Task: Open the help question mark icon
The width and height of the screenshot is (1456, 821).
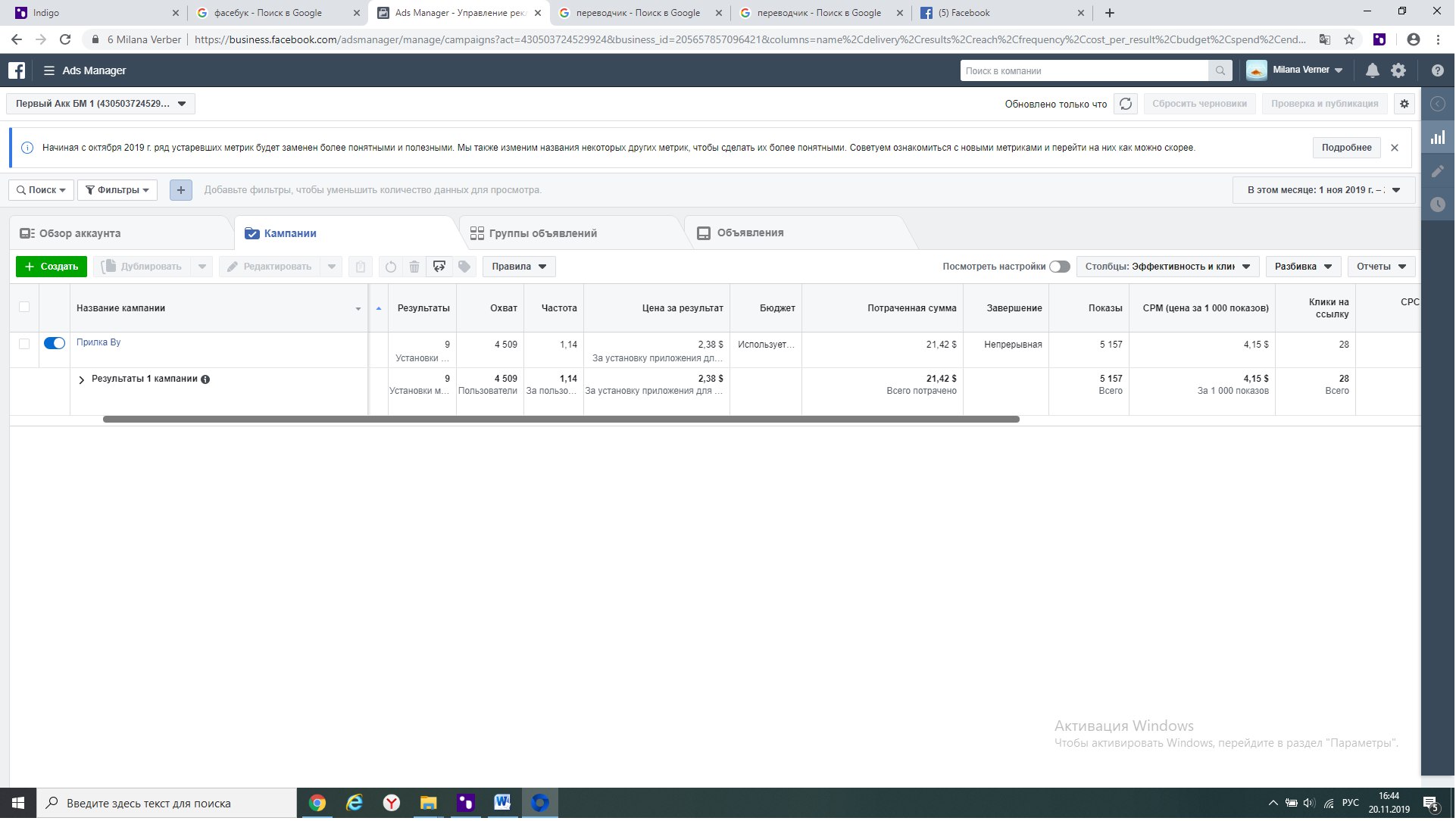Action: [x=1439, y=70]
